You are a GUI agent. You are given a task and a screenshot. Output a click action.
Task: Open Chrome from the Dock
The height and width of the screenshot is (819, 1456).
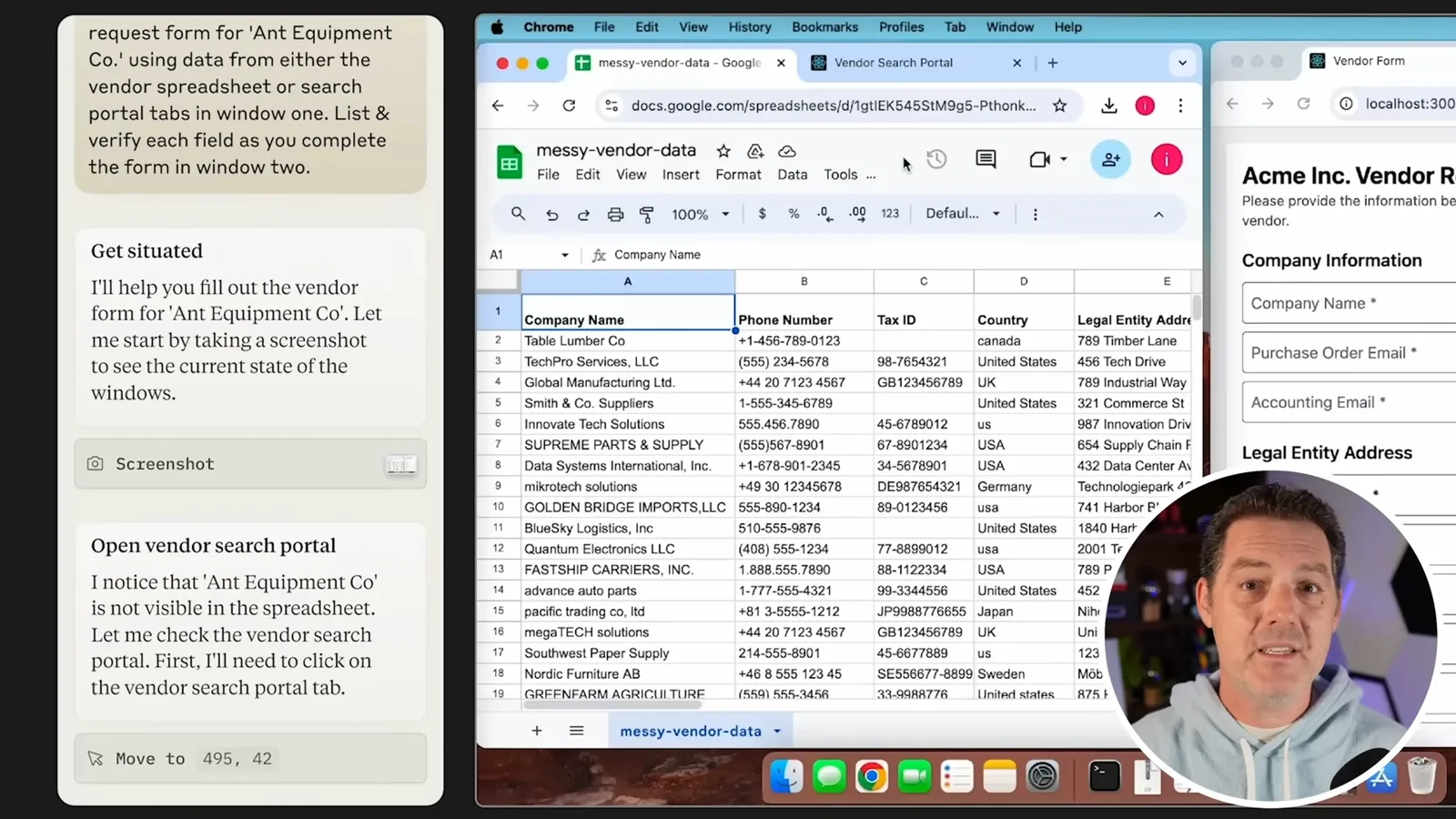[x=872, y=776]
